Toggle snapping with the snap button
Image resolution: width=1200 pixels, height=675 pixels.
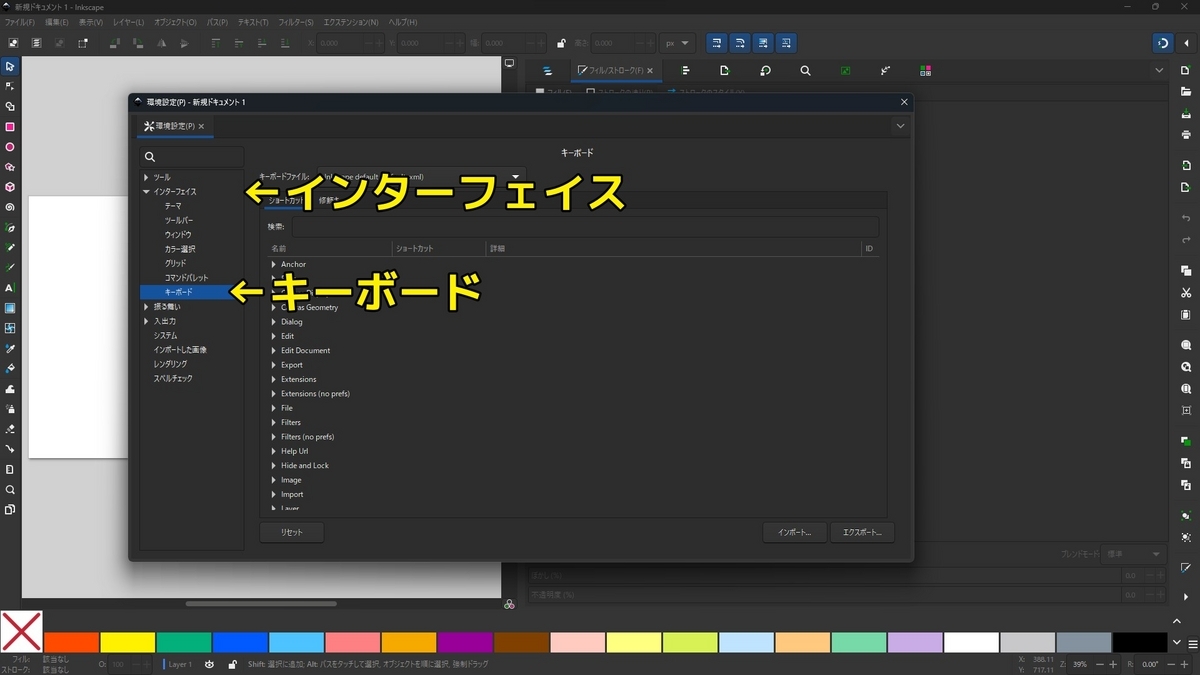coord(1163,43)
